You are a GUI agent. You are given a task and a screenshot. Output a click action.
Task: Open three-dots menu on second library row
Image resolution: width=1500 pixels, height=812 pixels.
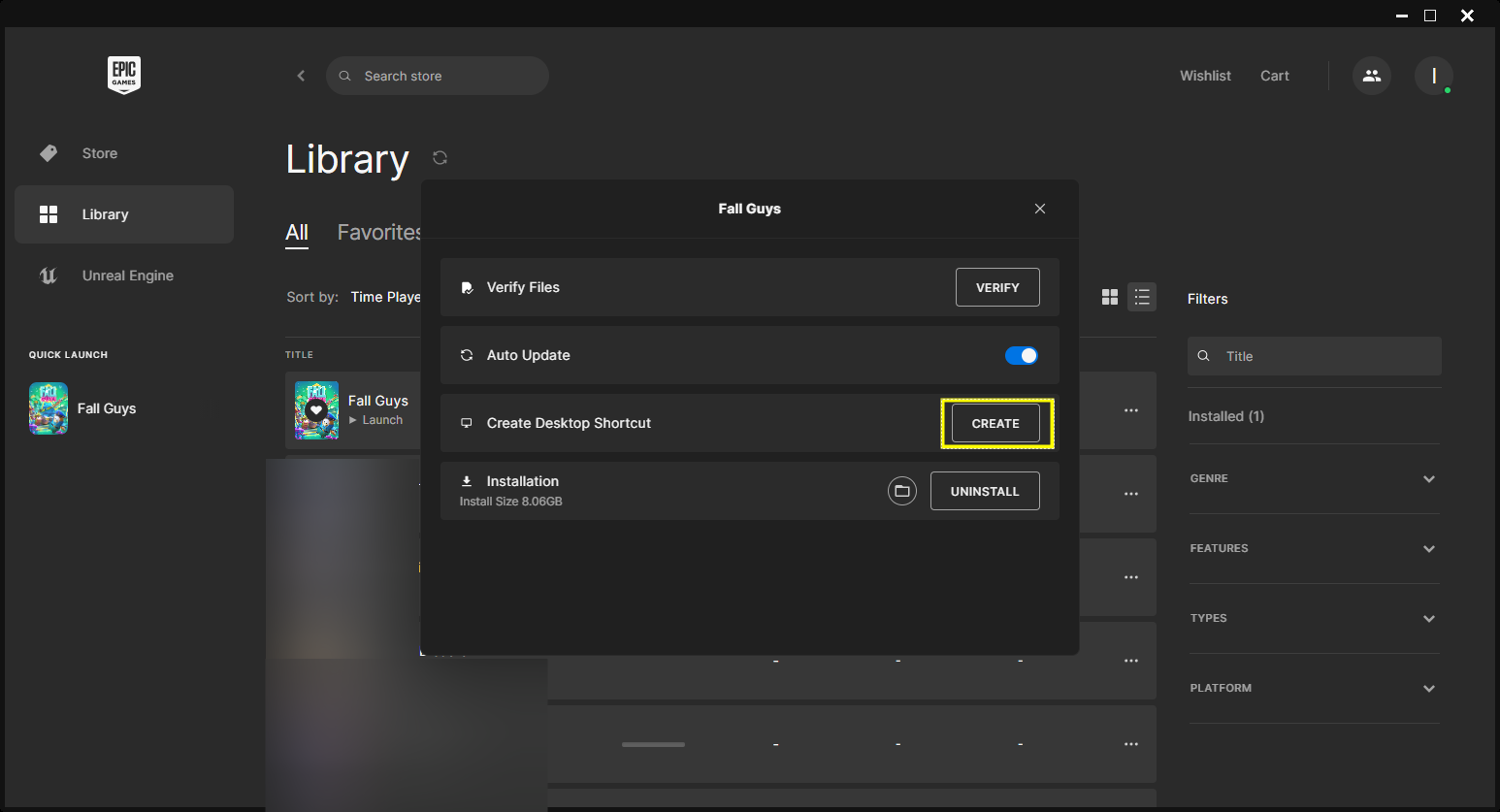click(1131, 494)
